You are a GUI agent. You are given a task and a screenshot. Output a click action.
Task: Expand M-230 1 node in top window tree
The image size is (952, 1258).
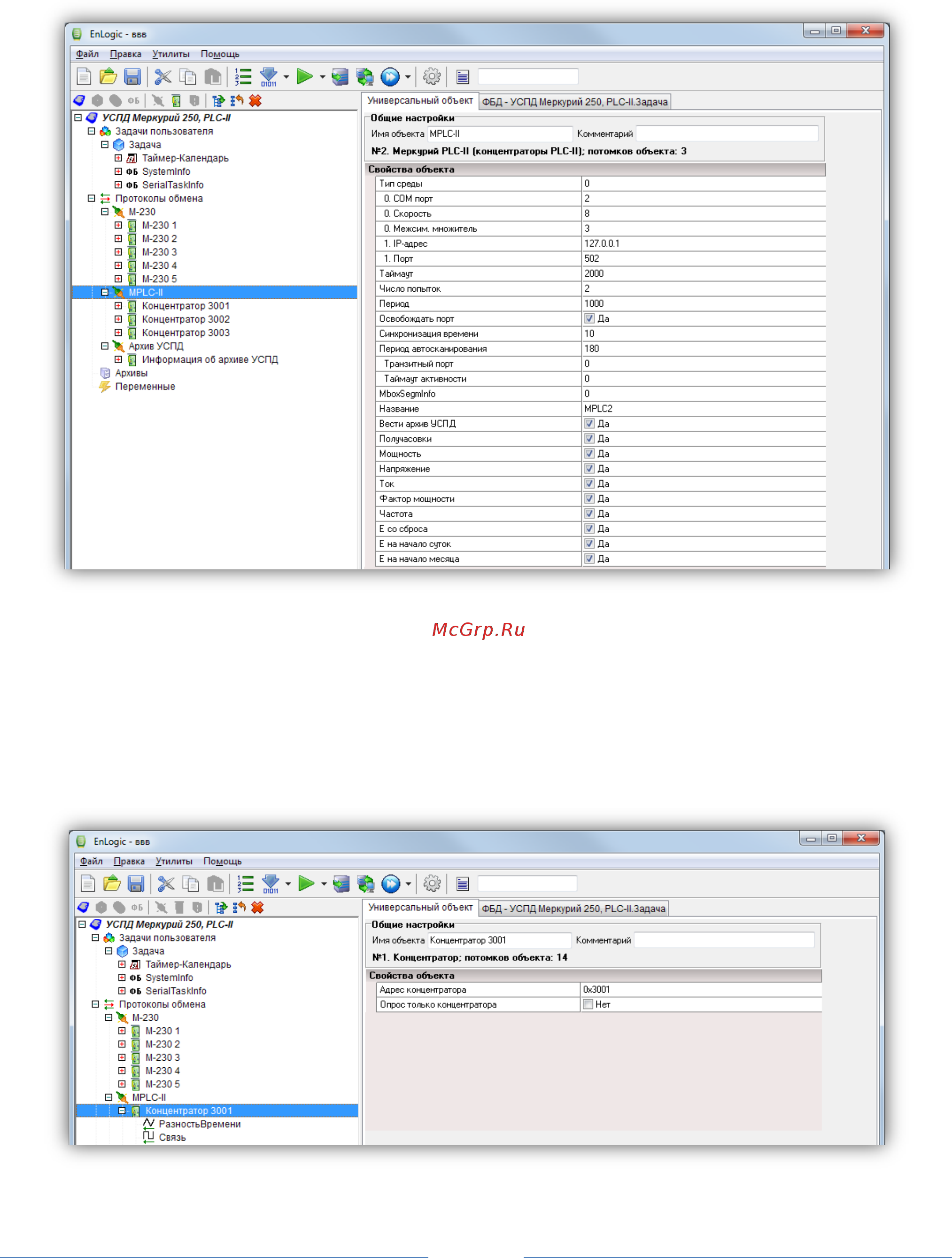(x=118, y=225)
